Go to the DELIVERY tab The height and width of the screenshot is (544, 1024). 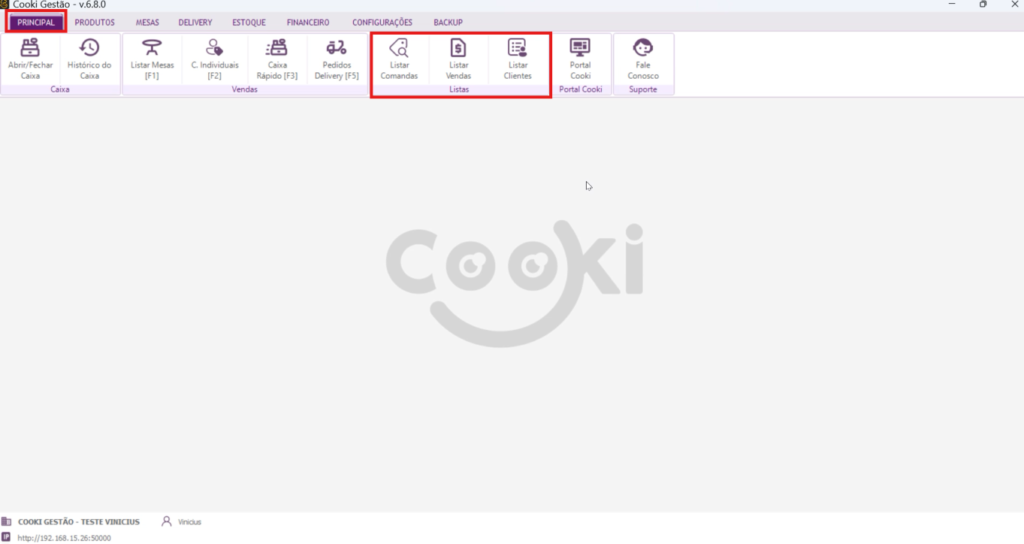[x=195, y=22]
